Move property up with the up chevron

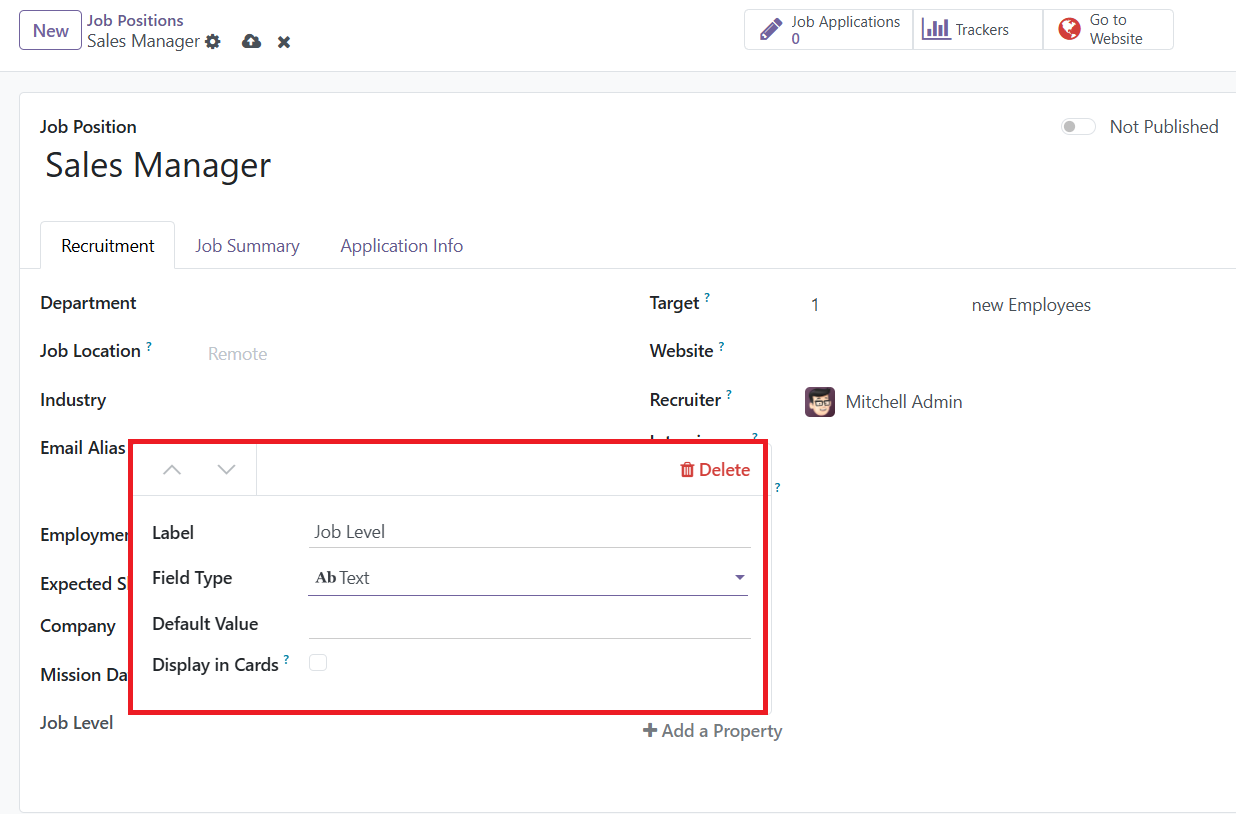[172, 470]
